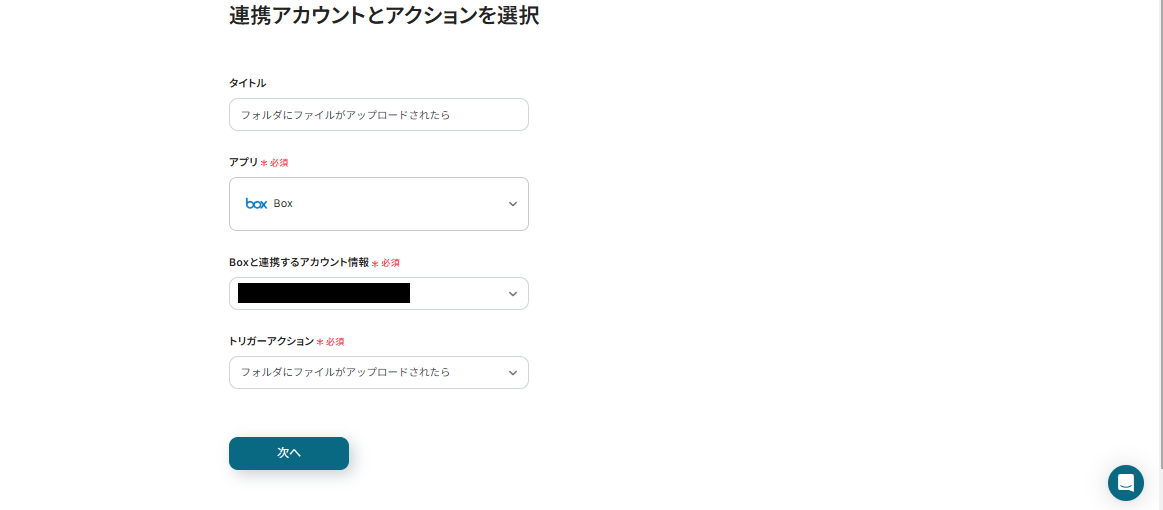Click the 必須 mark beside トリガーアクション

coord(334,342)
